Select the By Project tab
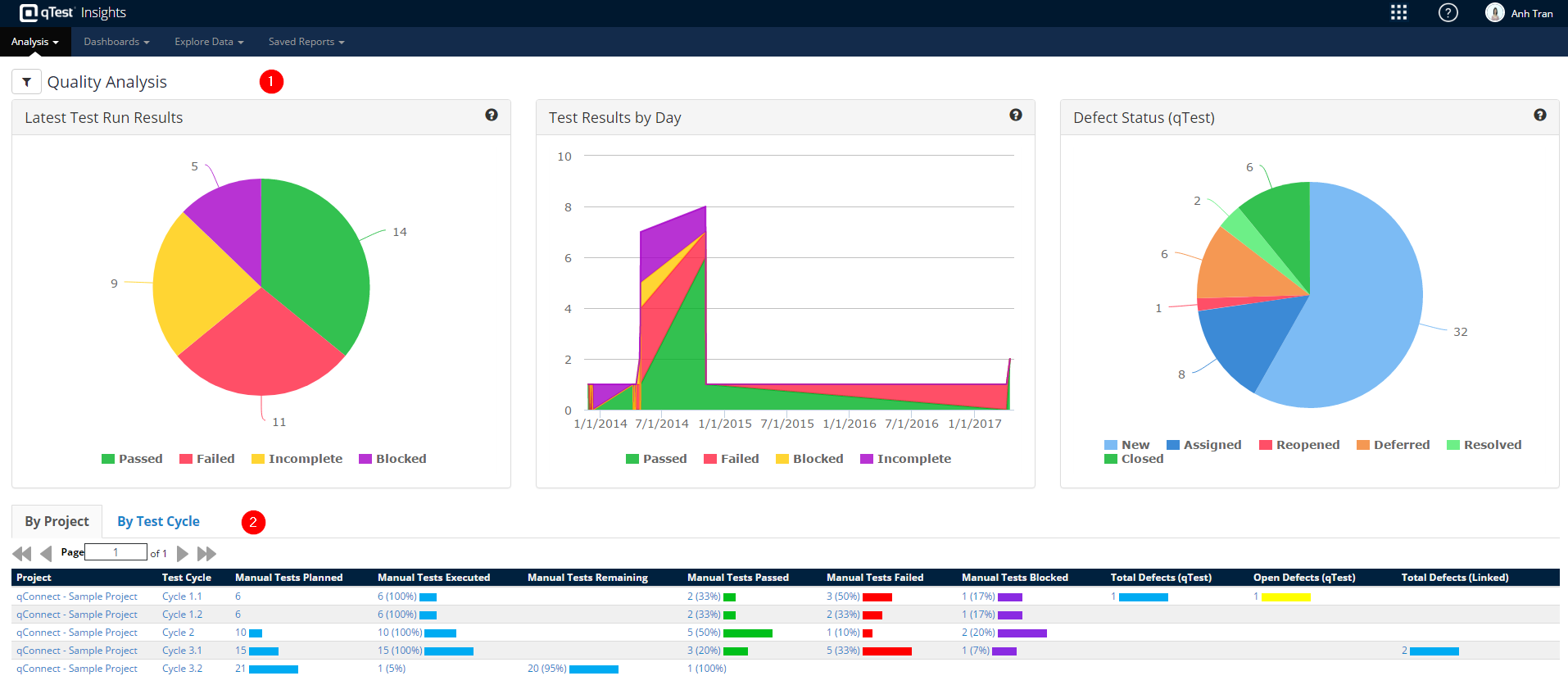Screen dimensions: 1568x685 [57, 522]
